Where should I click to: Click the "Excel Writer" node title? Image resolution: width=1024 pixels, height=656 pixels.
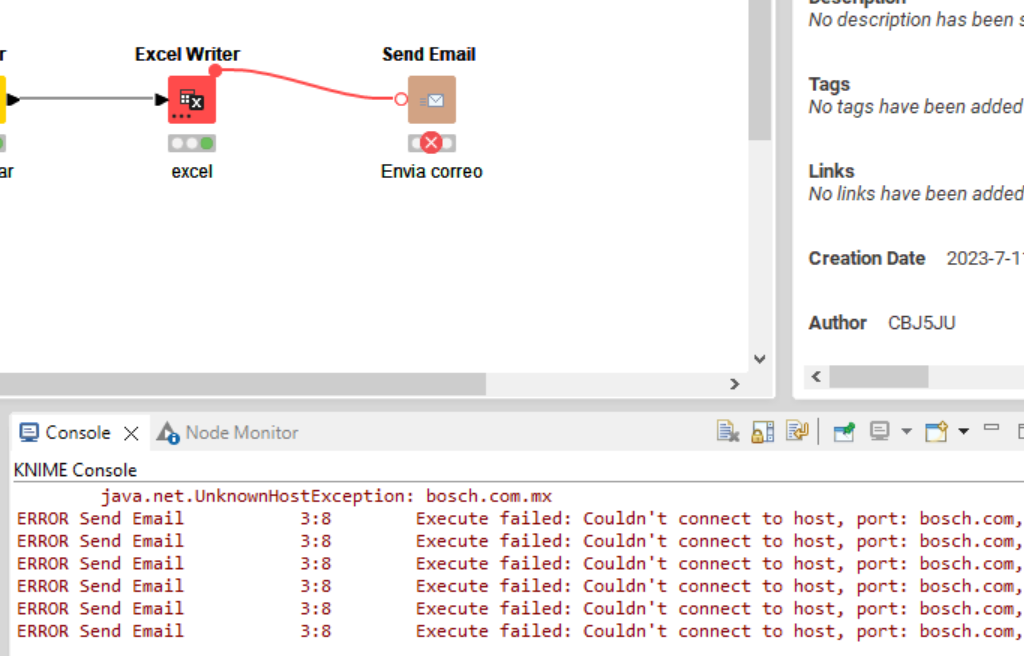(x=187, y=54)
